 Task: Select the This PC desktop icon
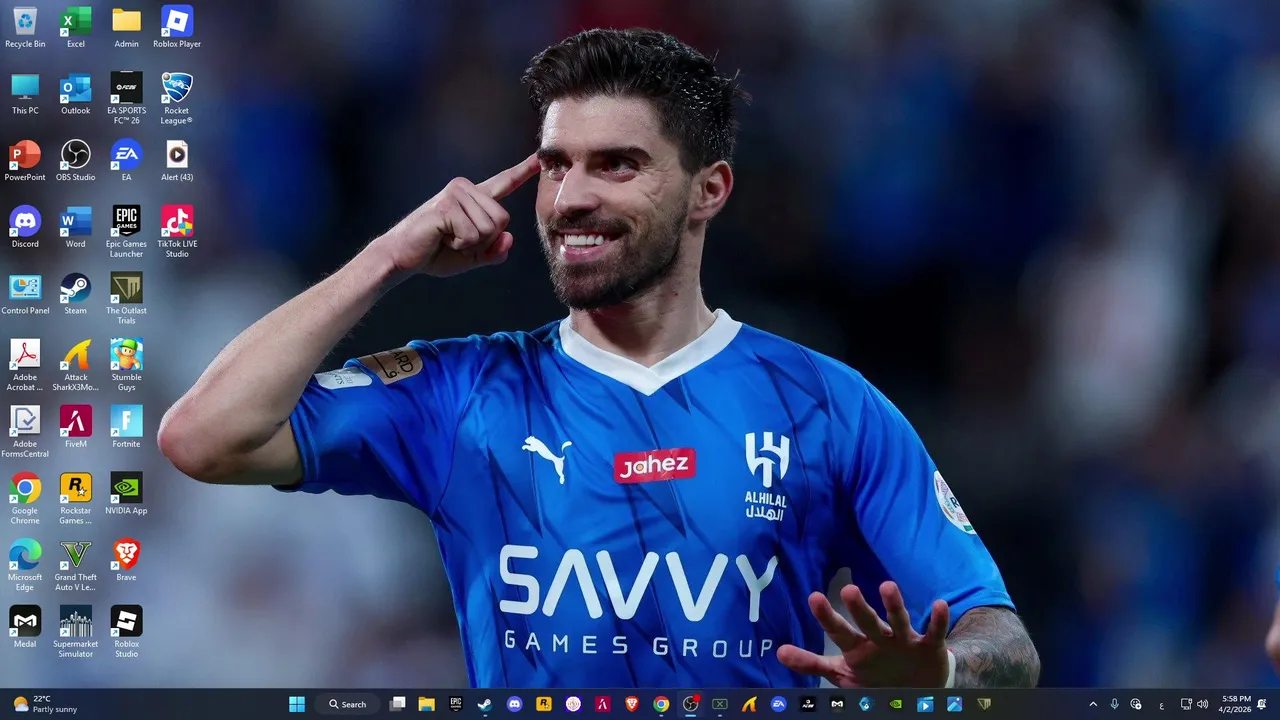click(x=25, y=94)
